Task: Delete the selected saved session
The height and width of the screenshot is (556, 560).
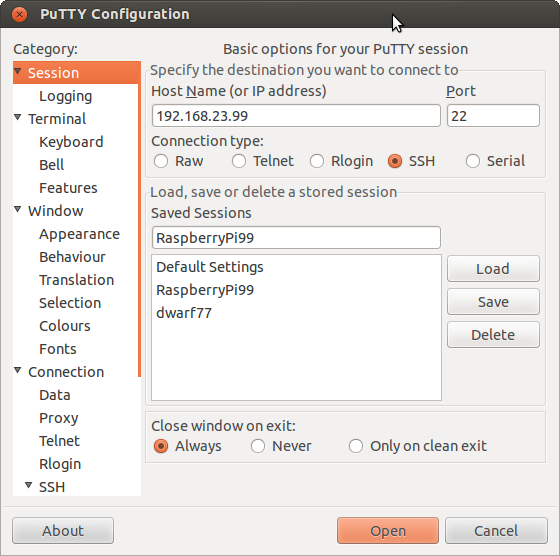Action: click(x=493, y=335)
